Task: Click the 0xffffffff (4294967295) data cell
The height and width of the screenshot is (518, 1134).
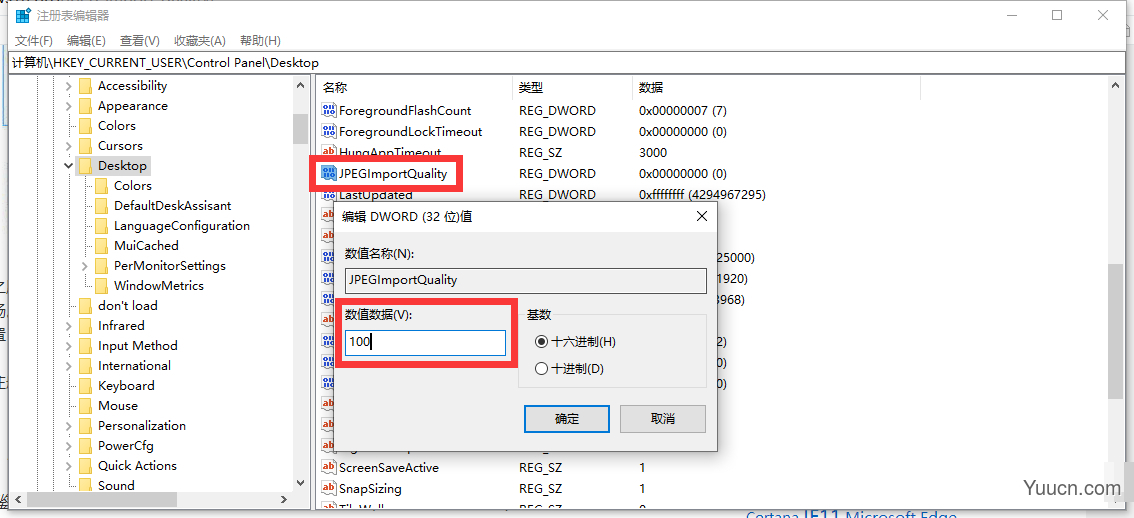Action: [702, 195]
